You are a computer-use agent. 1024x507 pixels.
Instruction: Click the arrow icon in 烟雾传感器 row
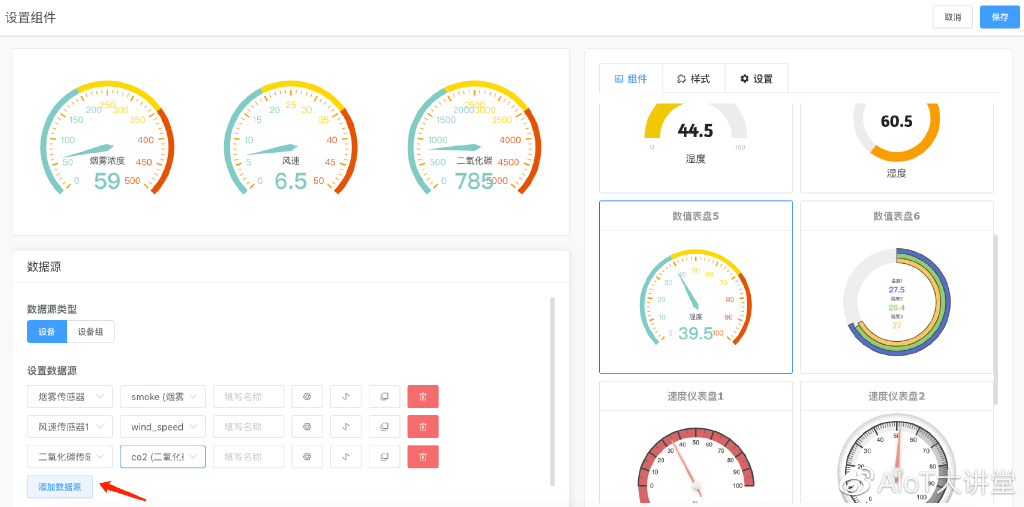(346, 397)
